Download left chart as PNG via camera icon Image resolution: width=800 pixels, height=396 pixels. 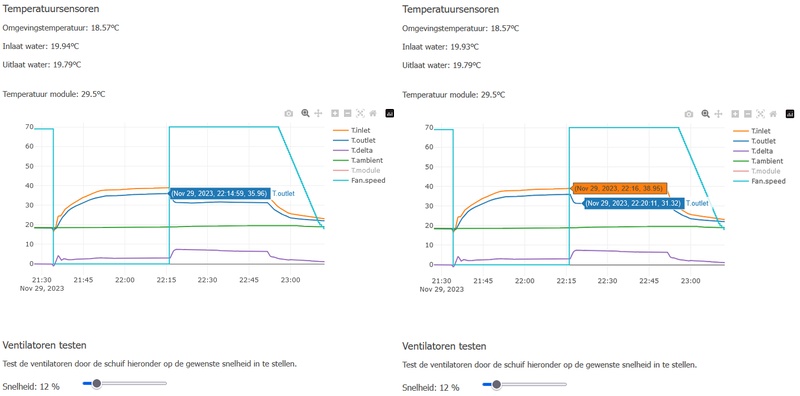coord(289,113)
